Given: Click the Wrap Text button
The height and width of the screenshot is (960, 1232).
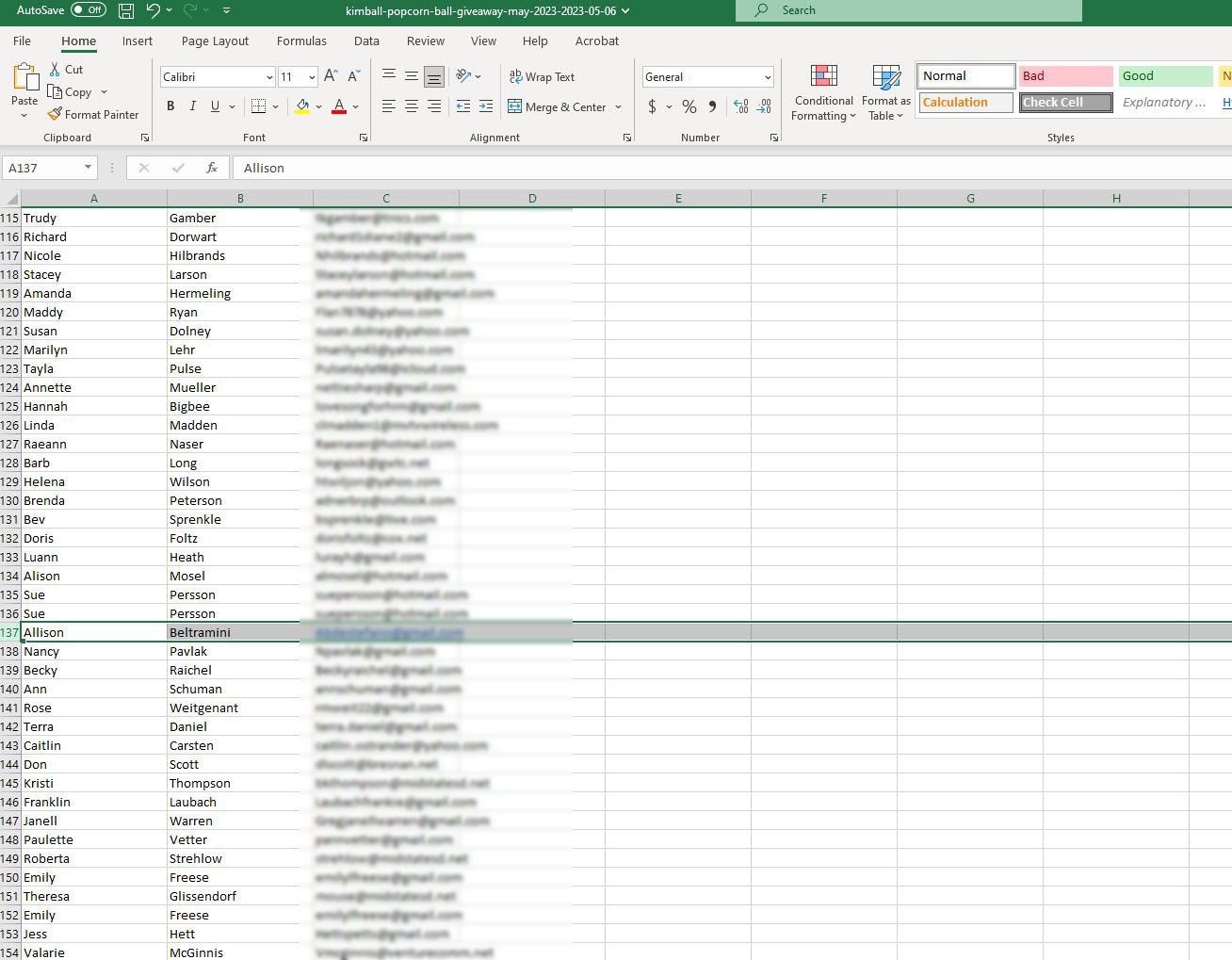Looking at the screenshot, I should 542,77.
